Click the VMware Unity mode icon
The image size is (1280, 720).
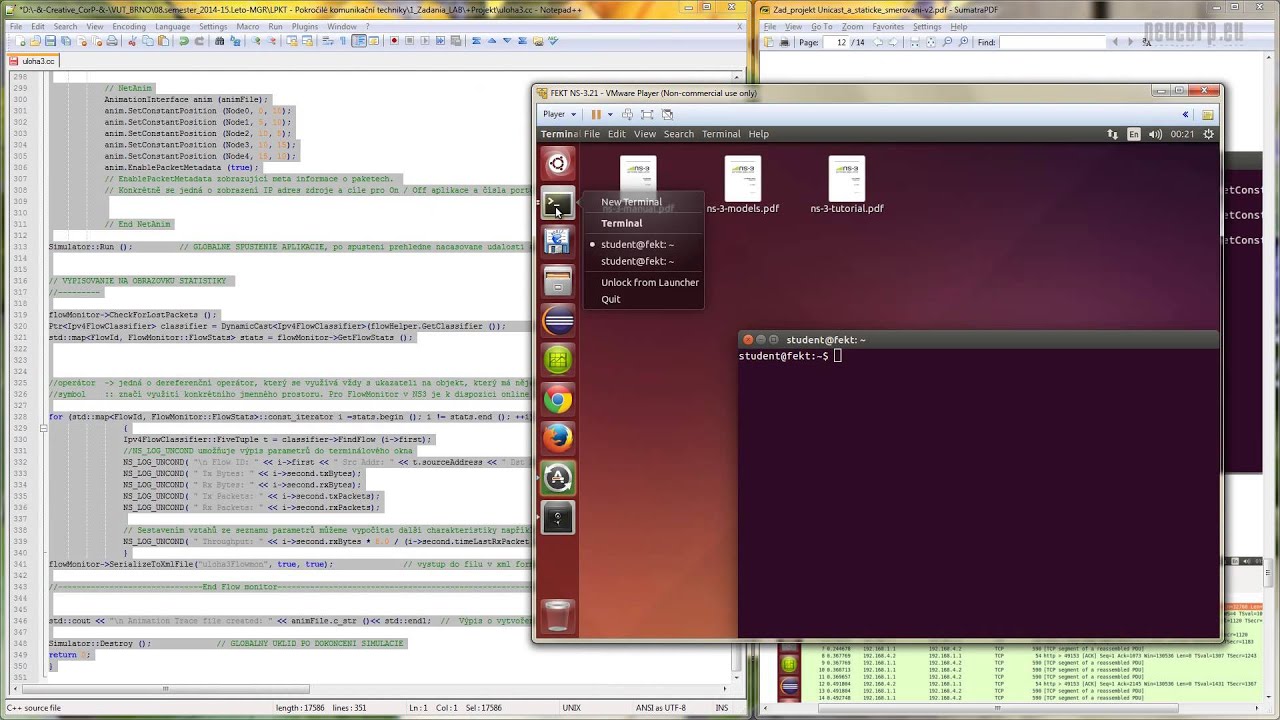point(668,114)
